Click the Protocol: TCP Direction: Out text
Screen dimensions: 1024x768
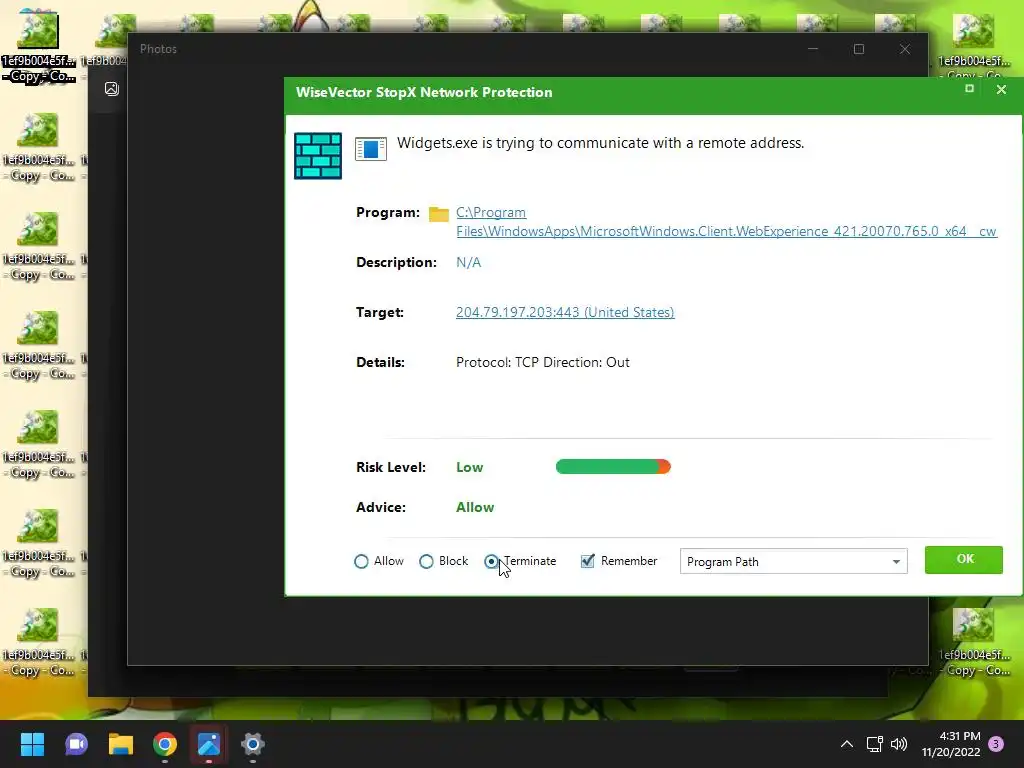543,362
